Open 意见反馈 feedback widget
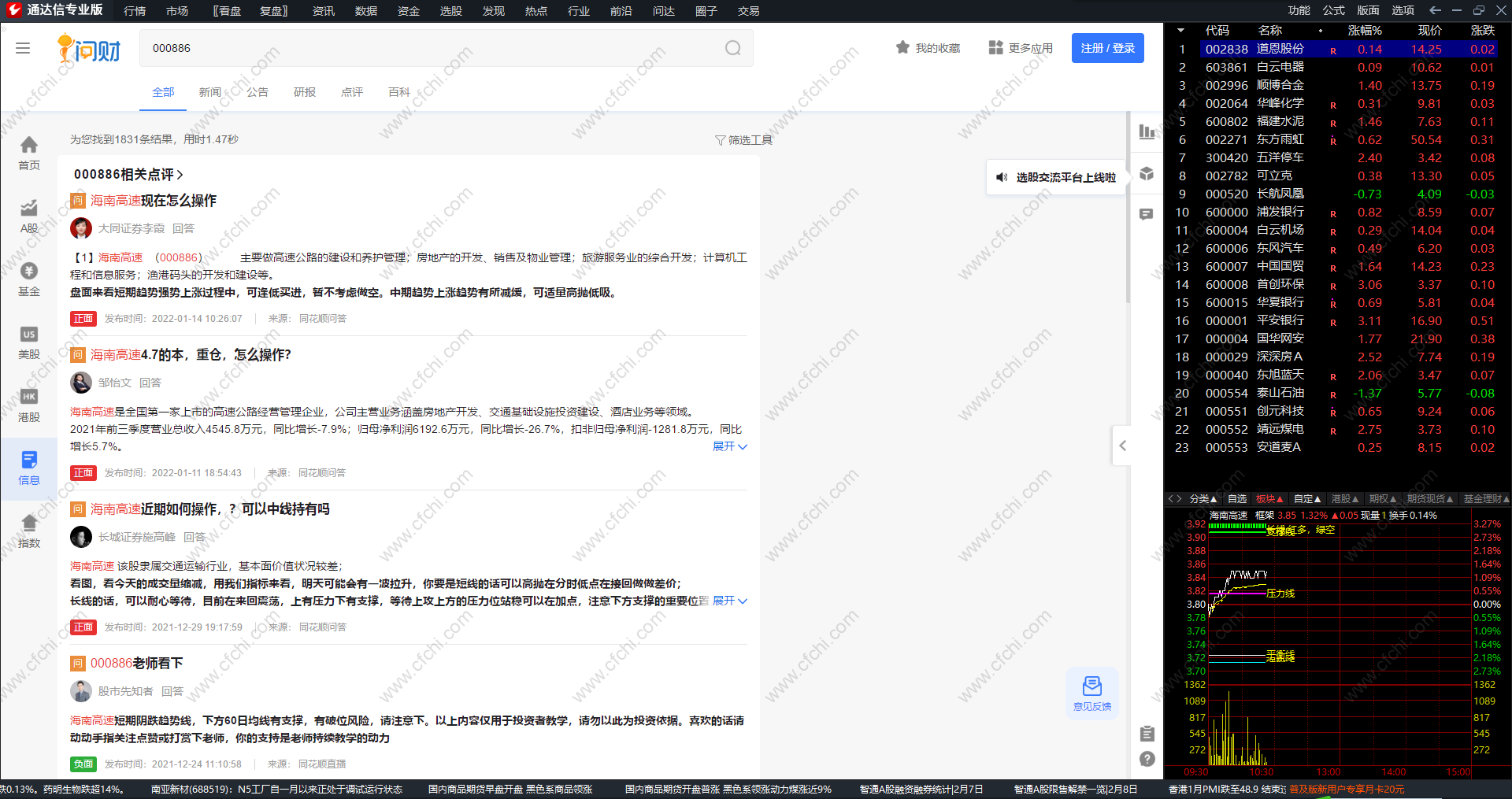Image resolution: width=1512 pixels, height=799 pixels. click(1092, 694)
